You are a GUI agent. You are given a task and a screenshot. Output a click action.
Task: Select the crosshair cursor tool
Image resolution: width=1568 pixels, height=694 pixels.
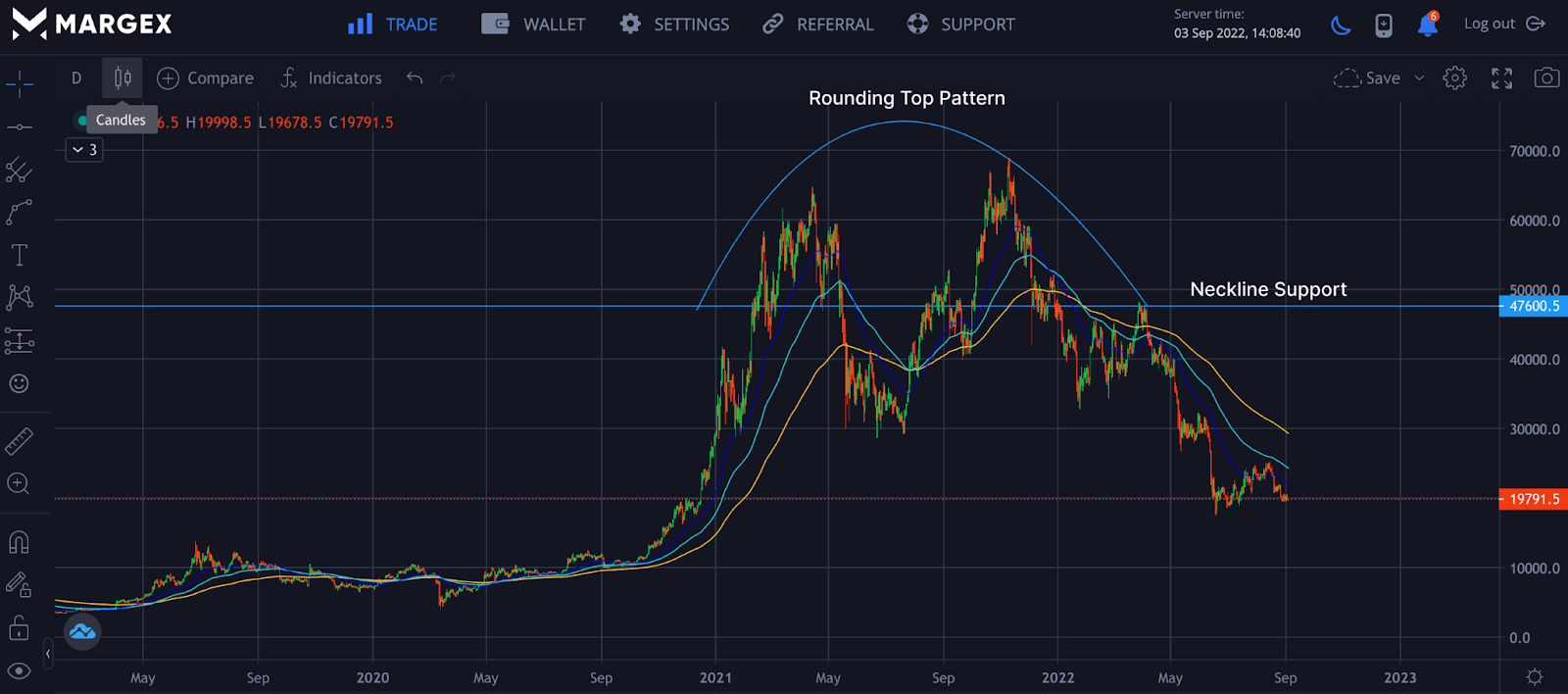tap(20, 84)
